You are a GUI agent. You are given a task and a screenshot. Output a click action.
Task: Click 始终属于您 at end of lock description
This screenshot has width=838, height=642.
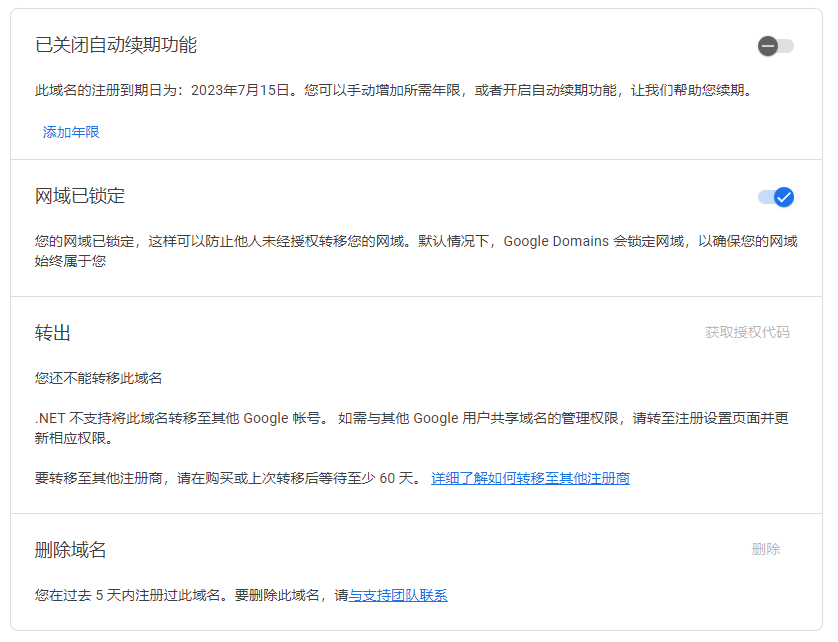pyautogui.click(x=71, y=261)
